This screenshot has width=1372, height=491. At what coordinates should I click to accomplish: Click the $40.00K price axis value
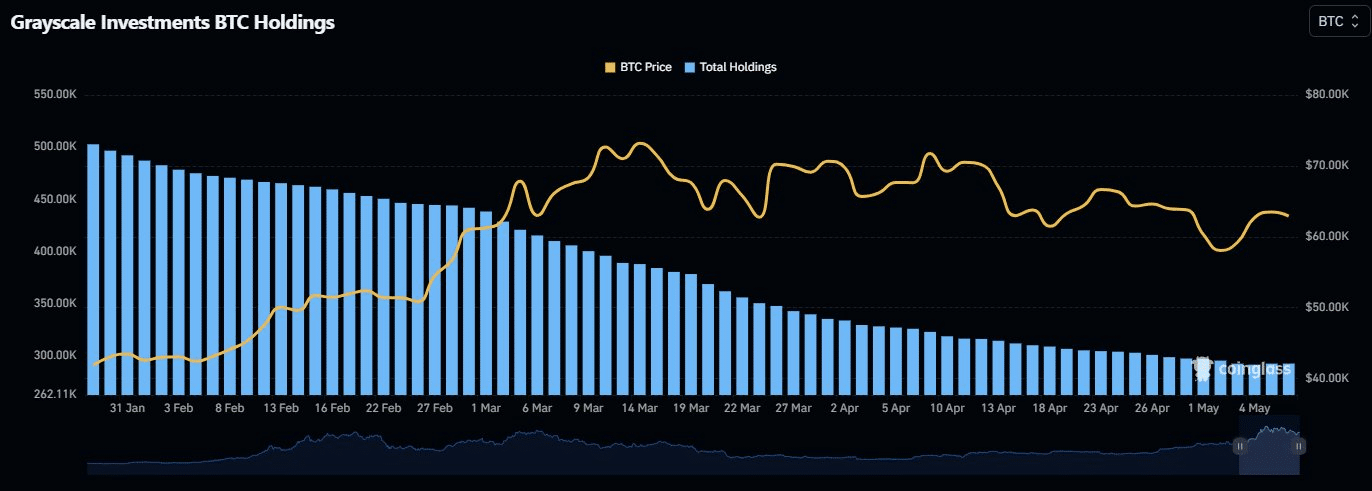coord(1328,378)
